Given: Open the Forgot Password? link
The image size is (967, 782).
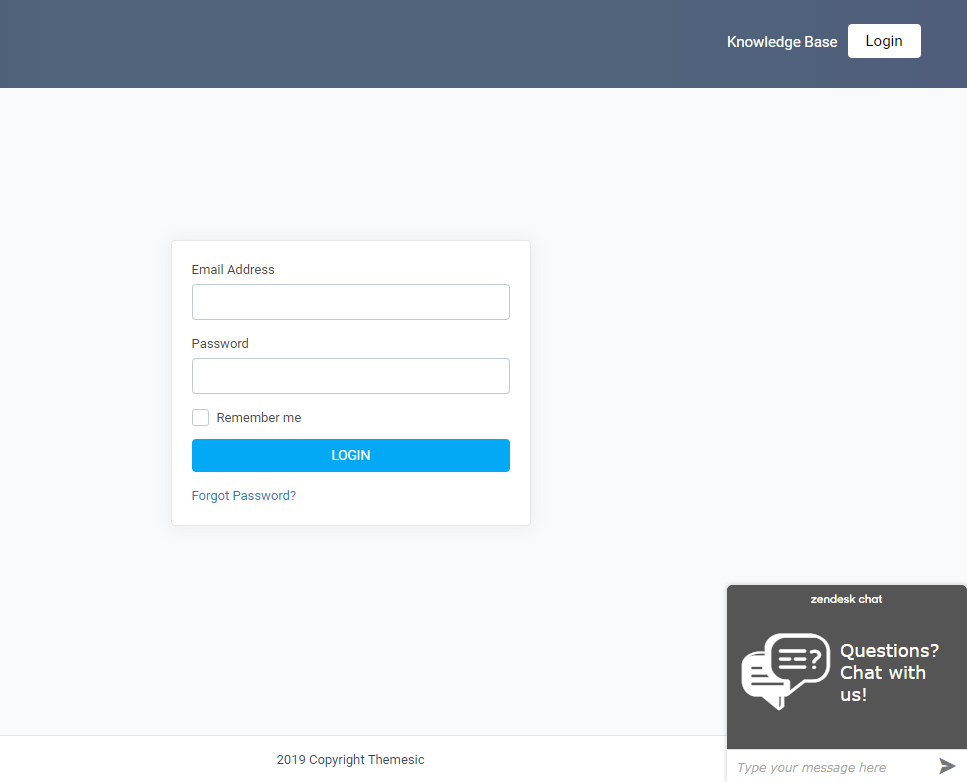Looking at the screenshot, I should tap(243, 495).
